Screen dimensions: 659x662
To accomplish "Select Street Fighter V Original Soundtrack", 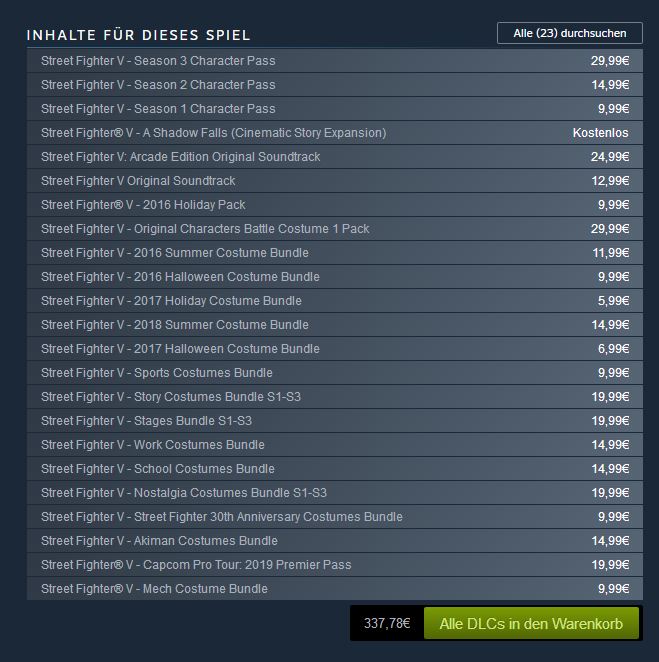I will (335, 181).
